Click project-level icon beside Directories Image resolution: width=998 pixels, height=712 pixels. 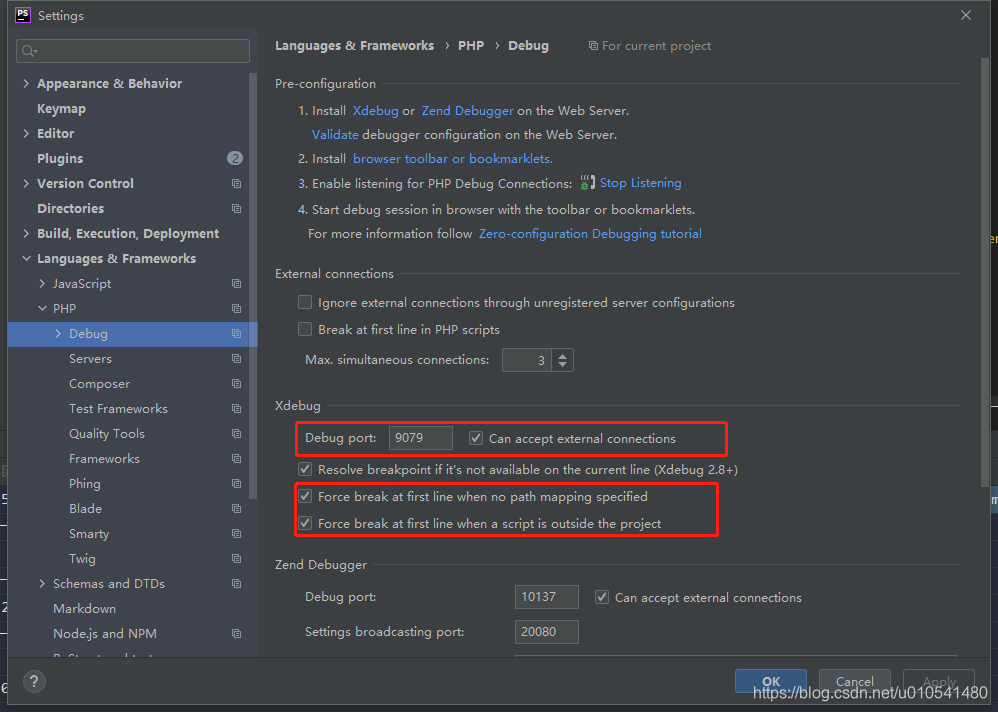(x=236, y=209)
